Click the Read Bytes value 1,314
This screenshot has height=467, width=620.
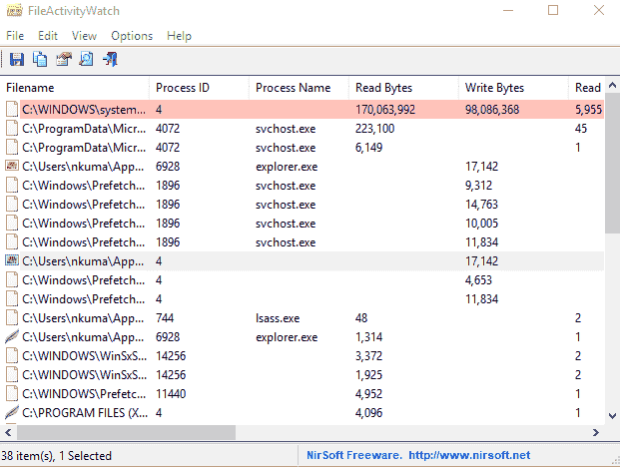(369, 337)
